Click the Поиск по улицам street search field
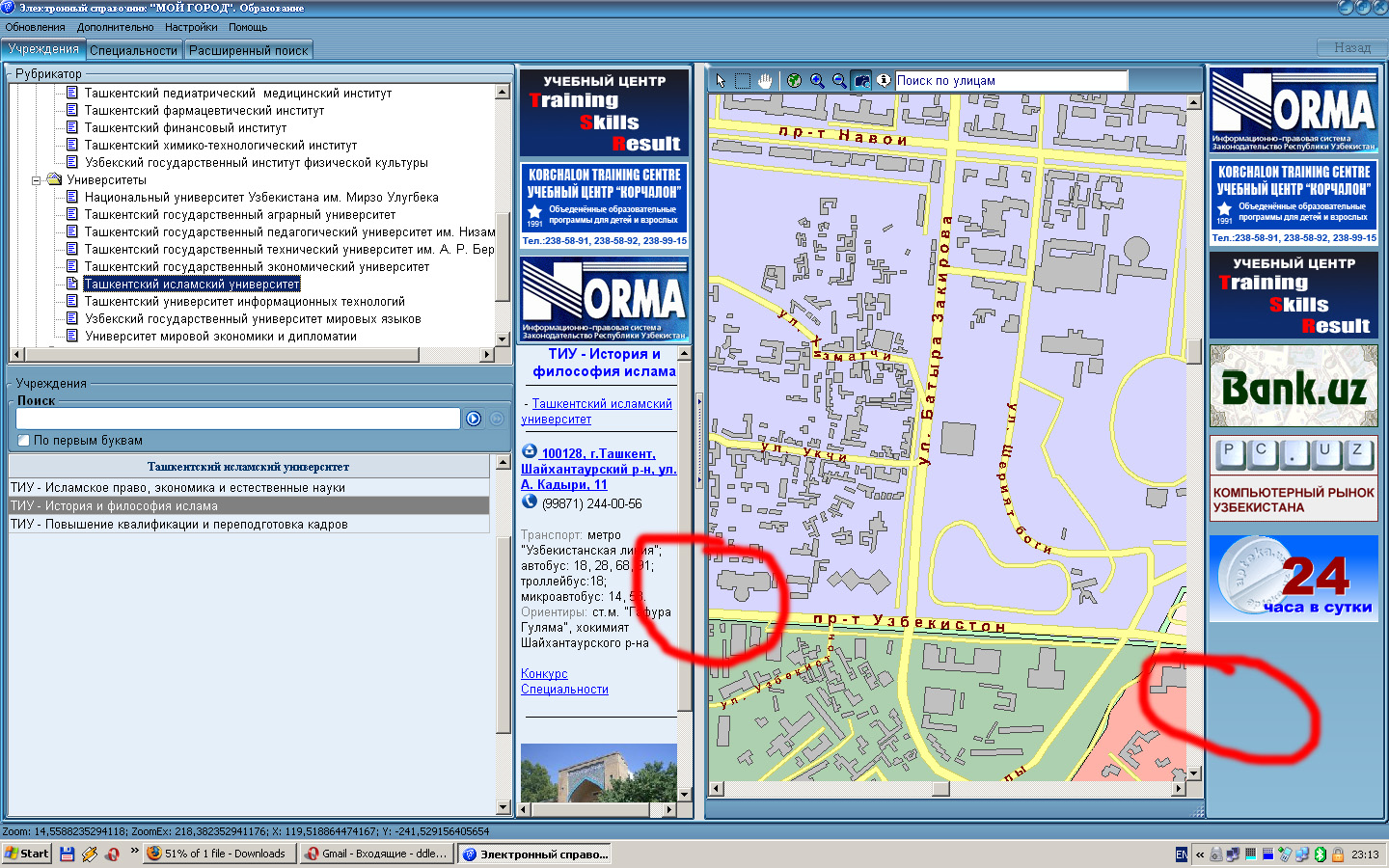1389x868 pixels. pos(1011,81)
